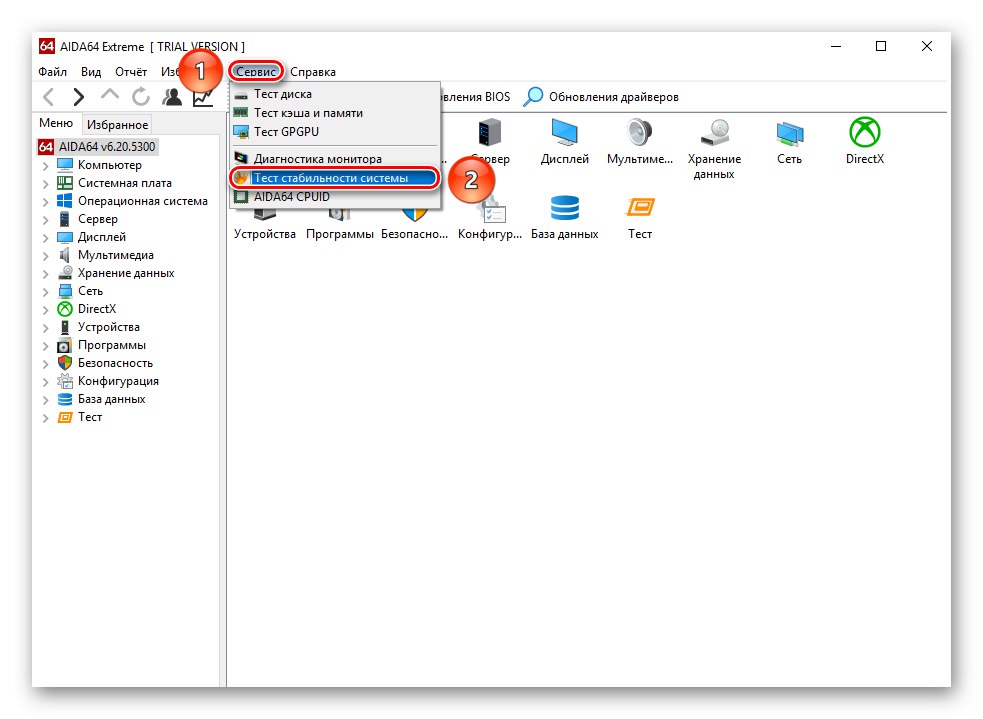Switch to the Меню tab

pyautogui.click(x=56, y=123)
